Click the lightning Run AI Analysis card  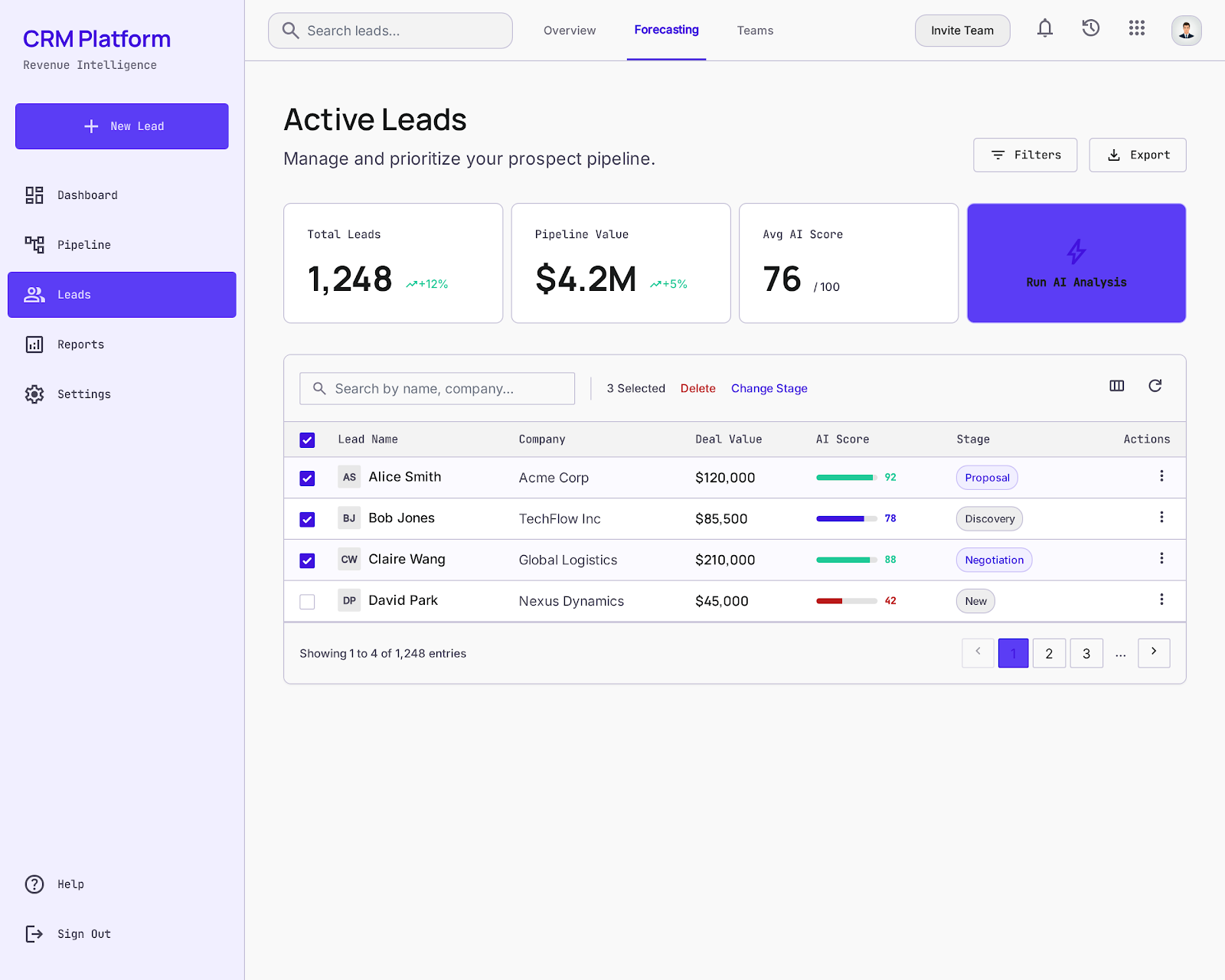1076,263
